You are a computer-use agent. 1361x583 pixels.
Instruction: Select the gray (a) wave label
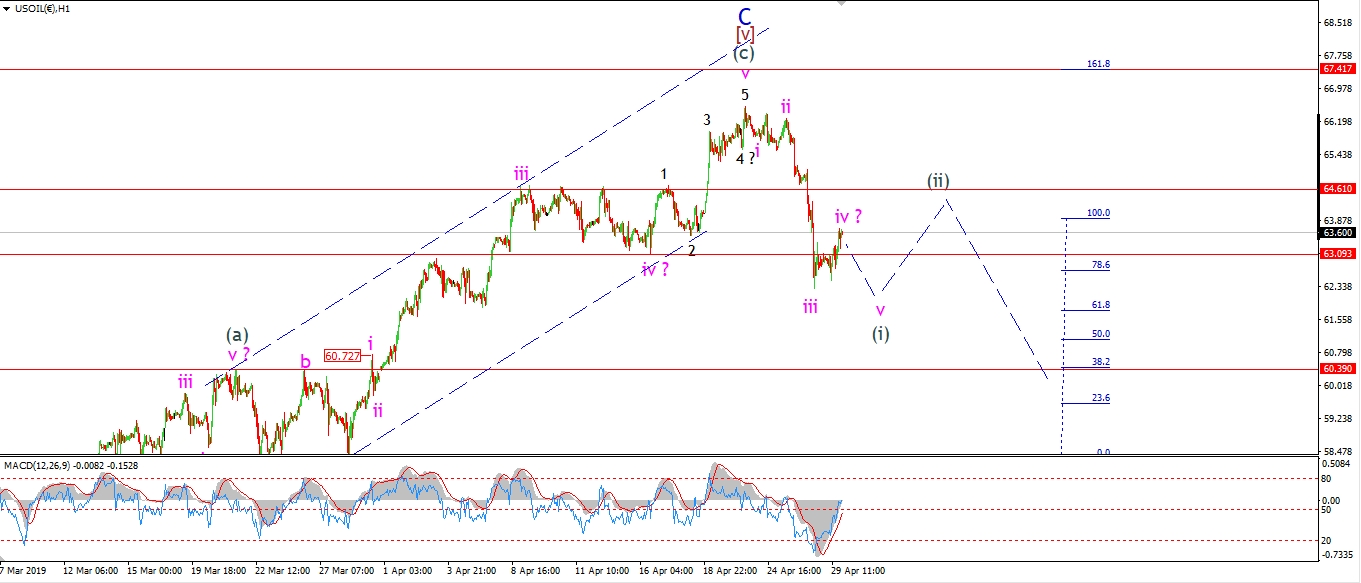click(237, 335)
